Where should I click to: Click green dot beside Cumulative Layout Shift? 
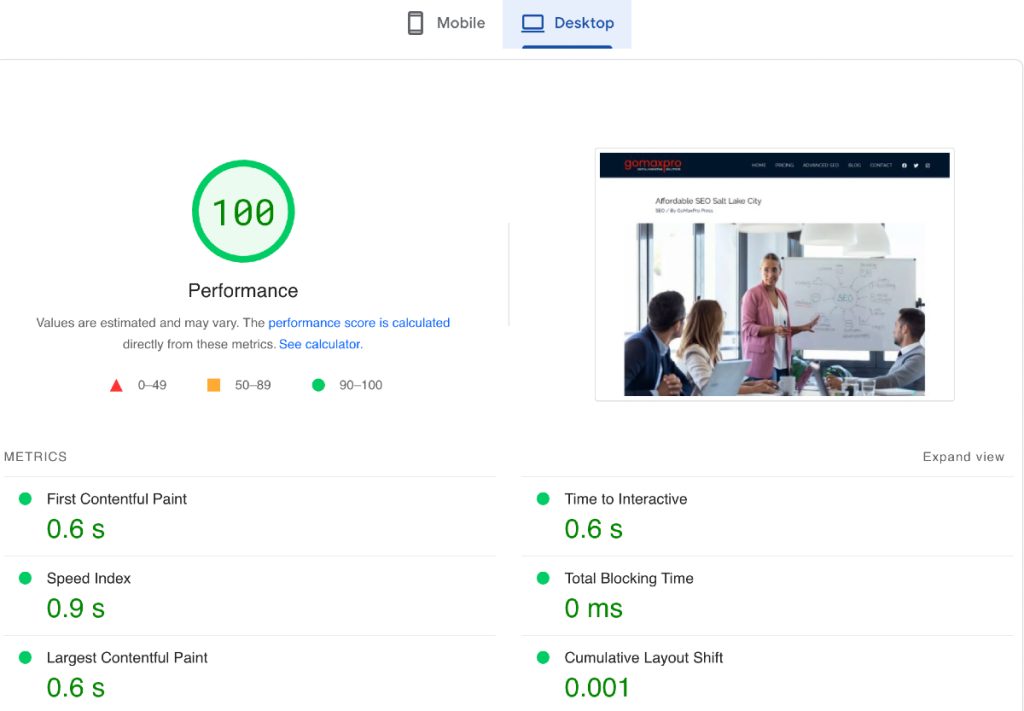click(x=543, y=657)
